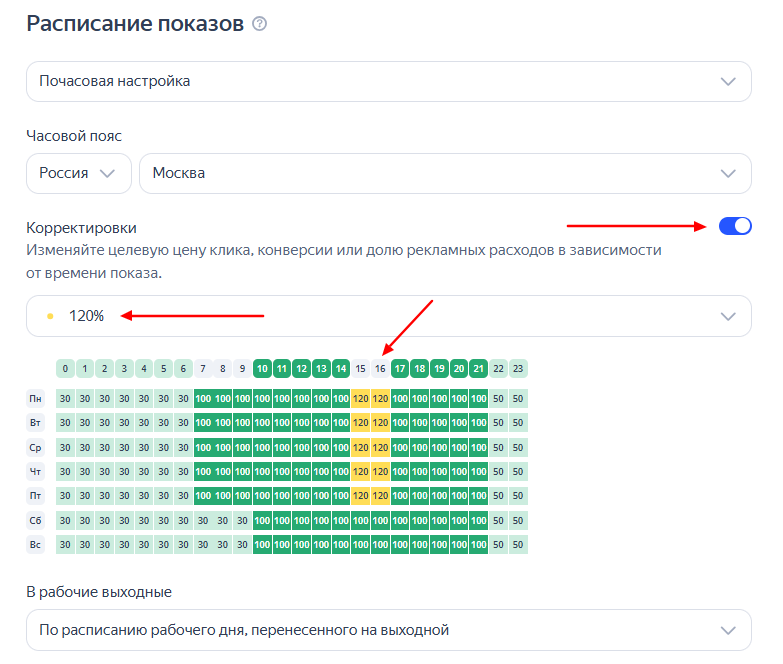
Task: Select the Пн row label
Action: 35,398
